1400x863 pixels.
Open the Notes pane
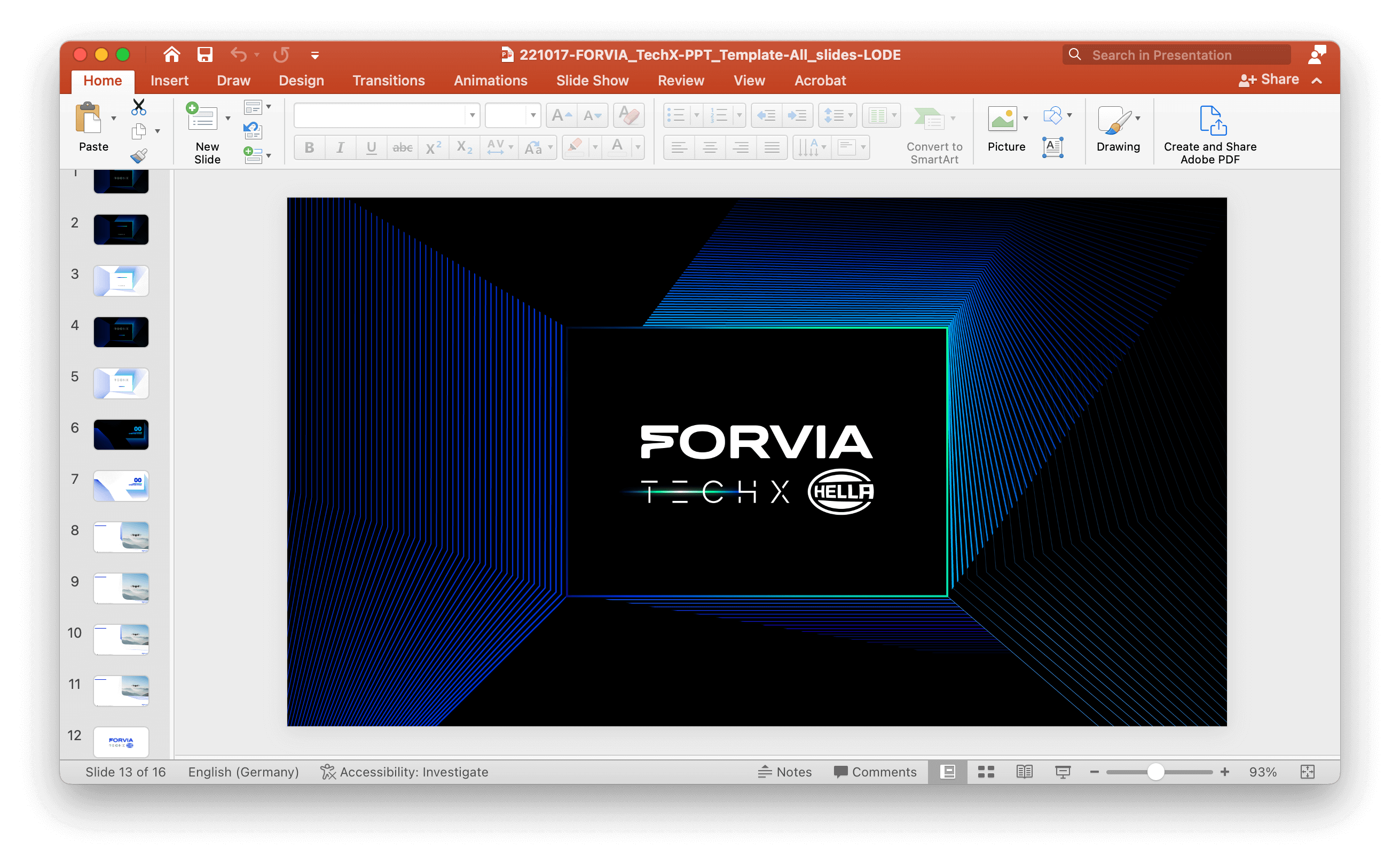tap(785, 772)
